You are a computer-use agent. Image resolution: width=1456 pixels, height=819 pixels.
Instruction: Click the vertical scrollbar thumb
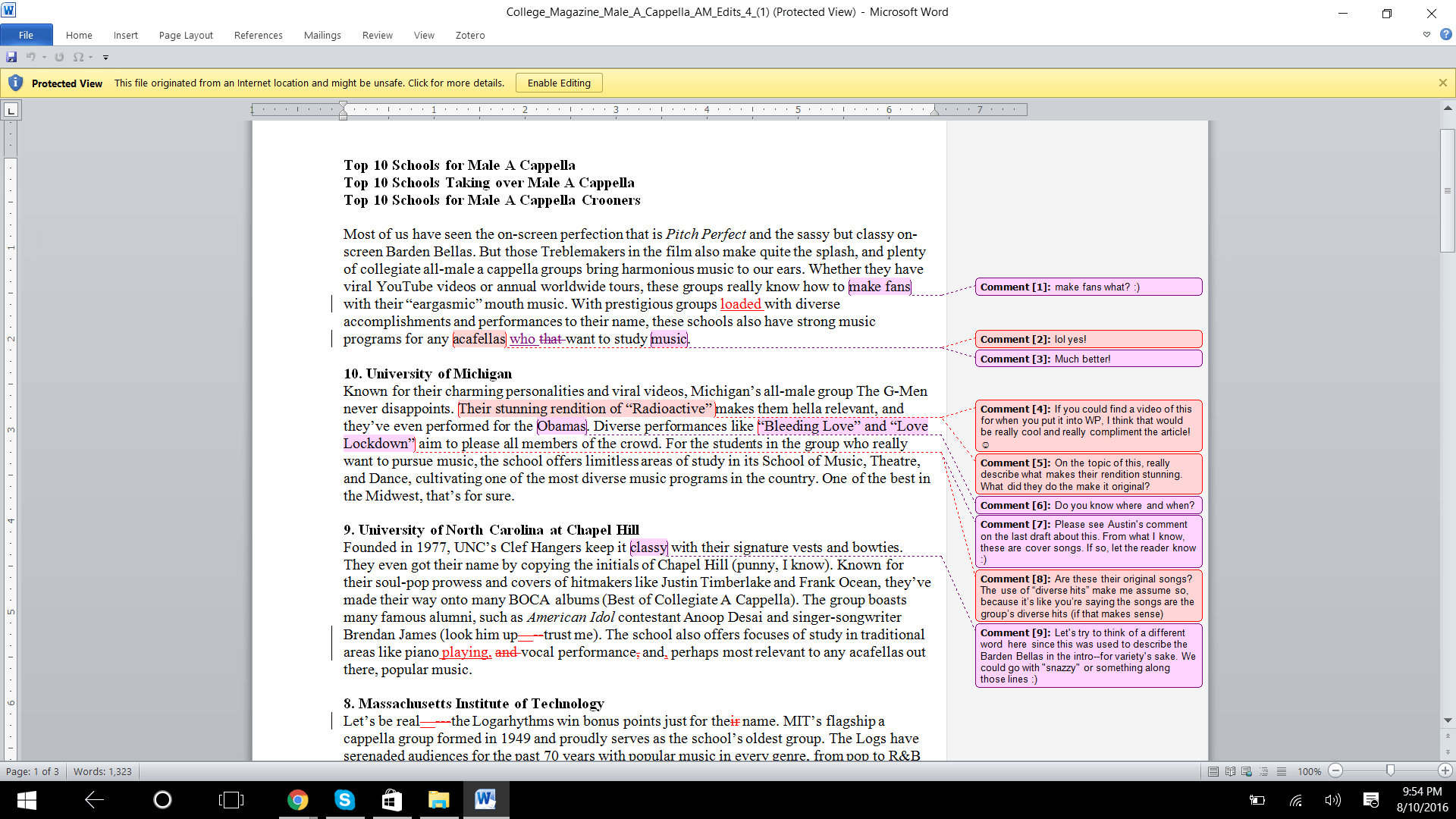pos(1448,190)
